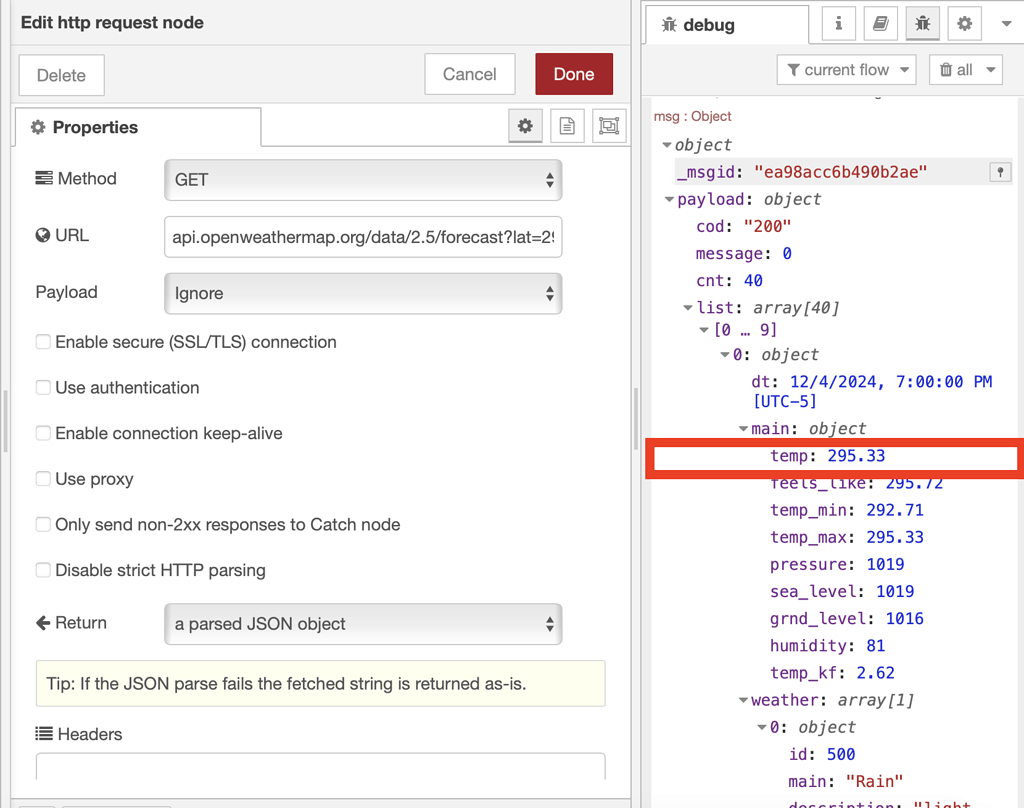
Task: Open the configuration nodes sidebar
Action: pos(962,24)
